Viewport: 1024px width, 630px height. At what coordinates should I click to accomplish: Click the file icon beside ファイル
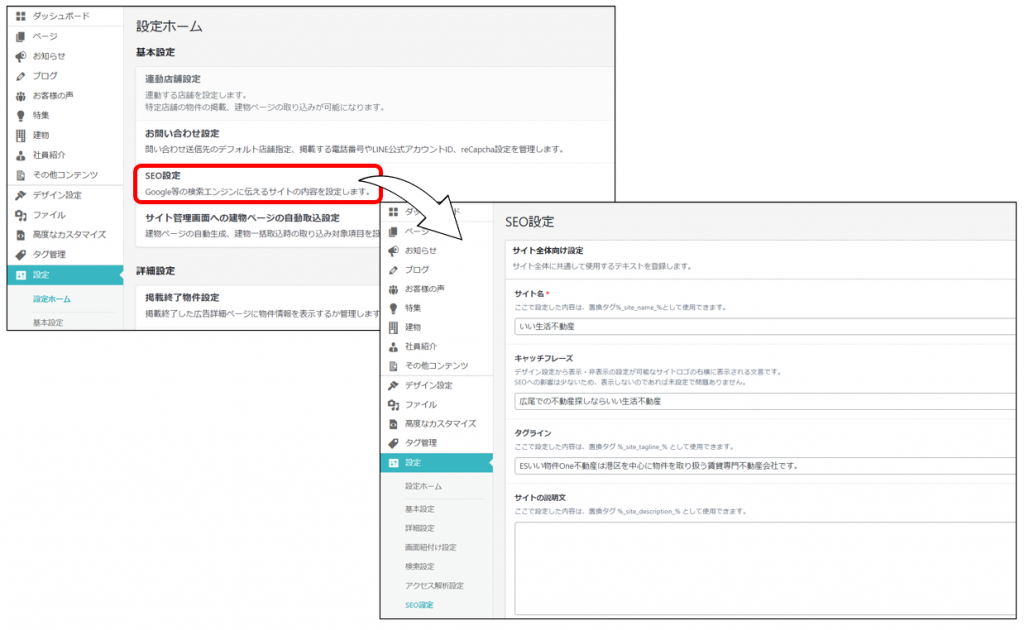(20, 215)
